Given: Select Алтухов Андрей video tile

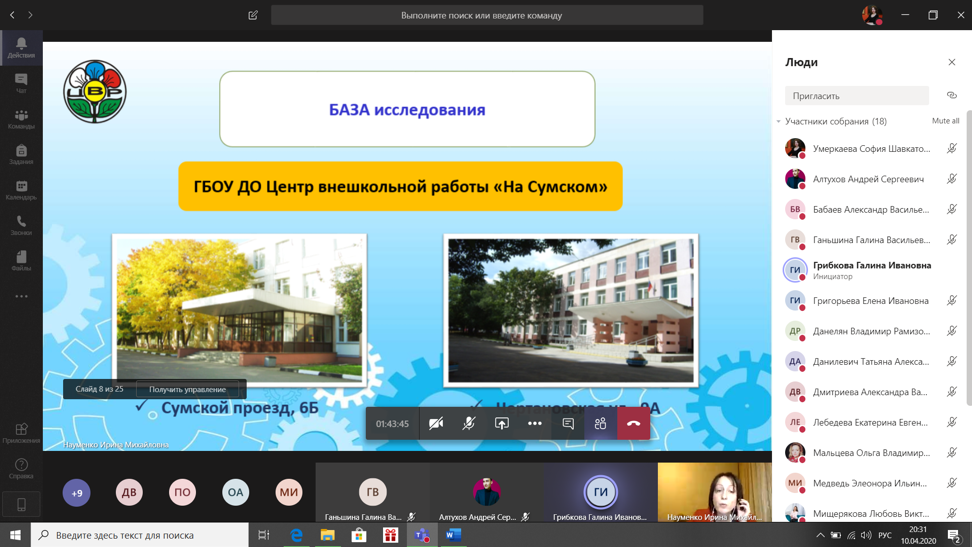Looking at the screenshot, I should (x=486, y=492).
